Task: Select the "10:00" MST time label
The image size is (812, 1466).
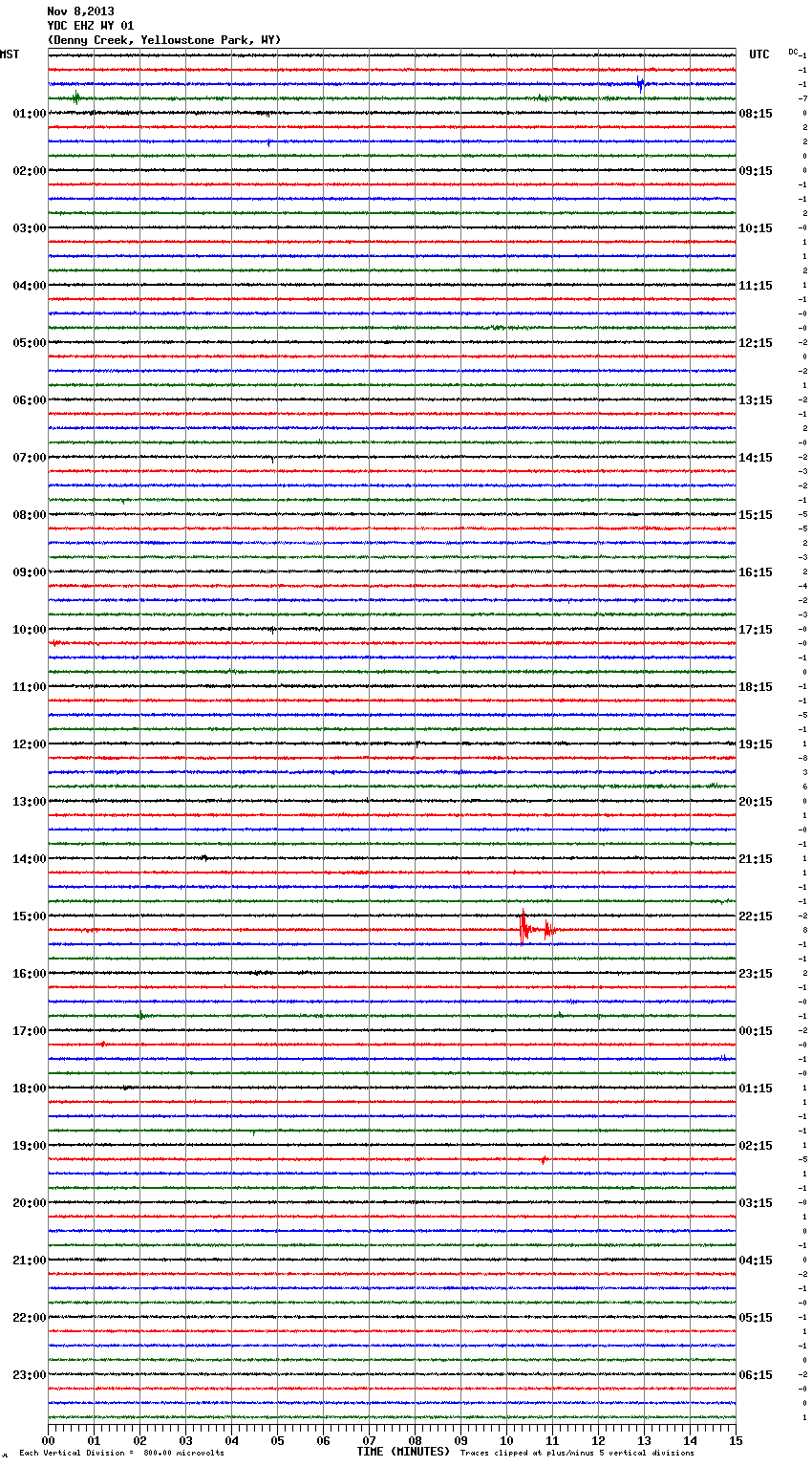Action: pyautogui.click(x=30, y=630)
